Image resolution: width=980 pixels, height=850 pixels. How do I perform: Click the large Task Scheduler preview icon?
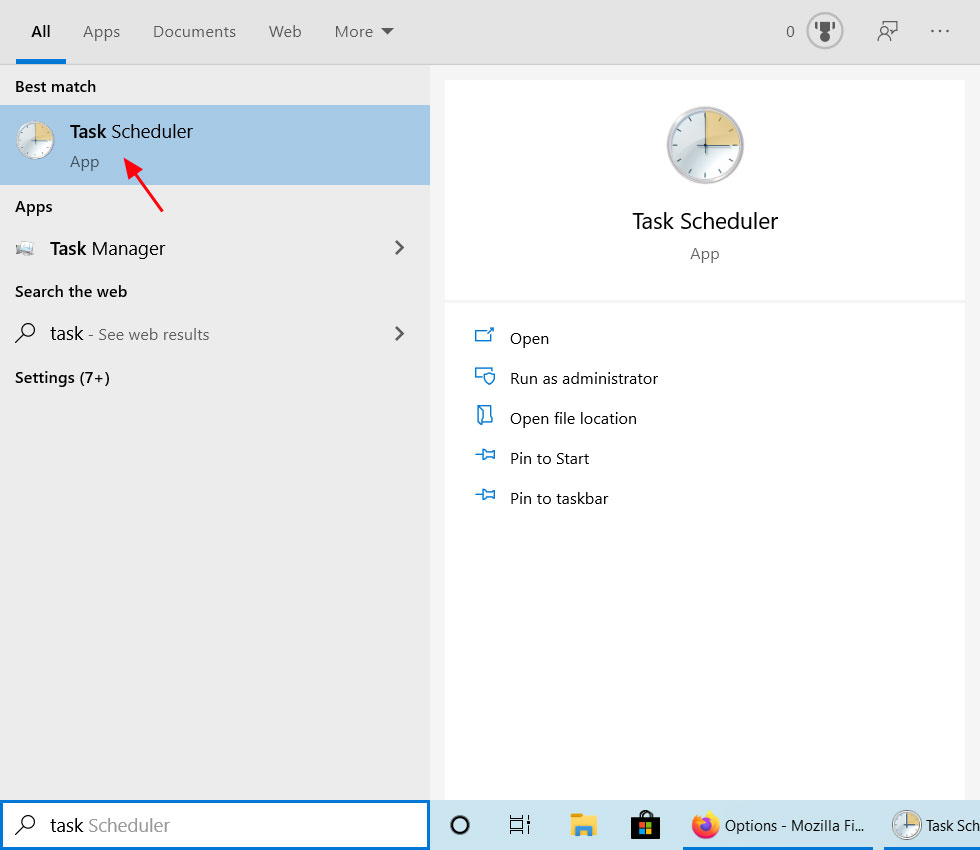(705, 145)
